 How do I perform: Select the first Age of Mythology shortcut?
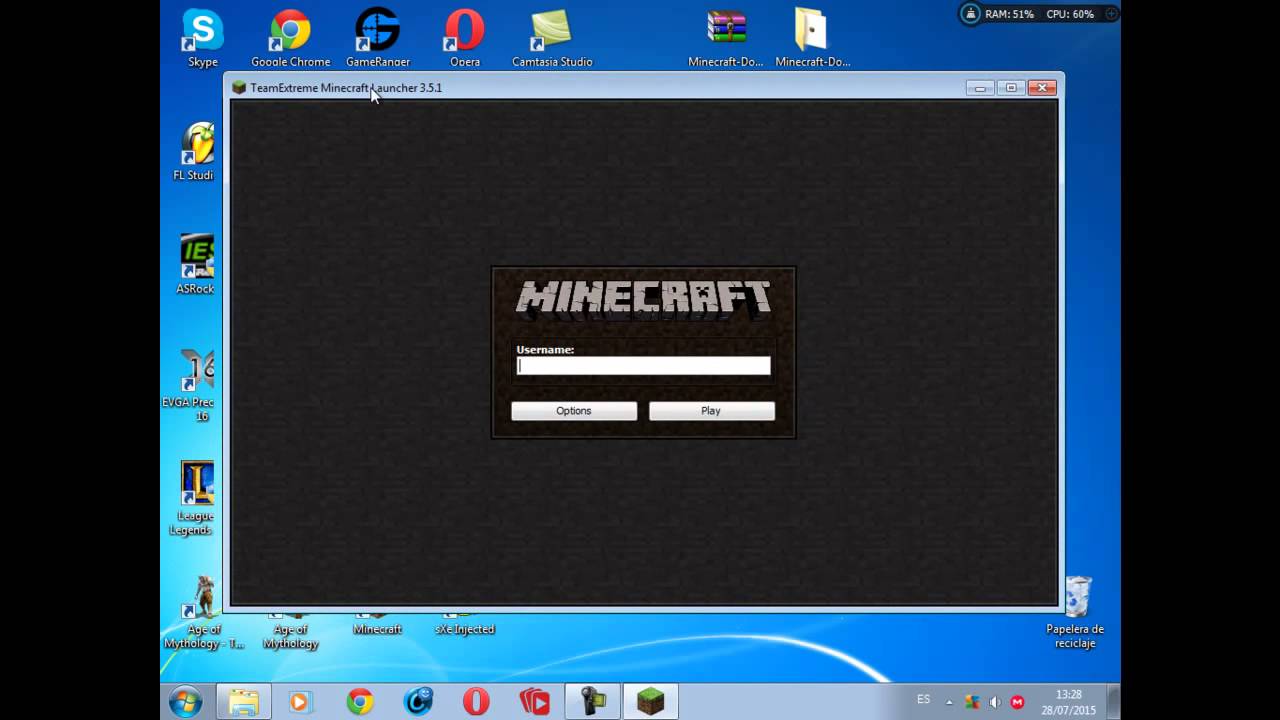(x=204, y=612)
